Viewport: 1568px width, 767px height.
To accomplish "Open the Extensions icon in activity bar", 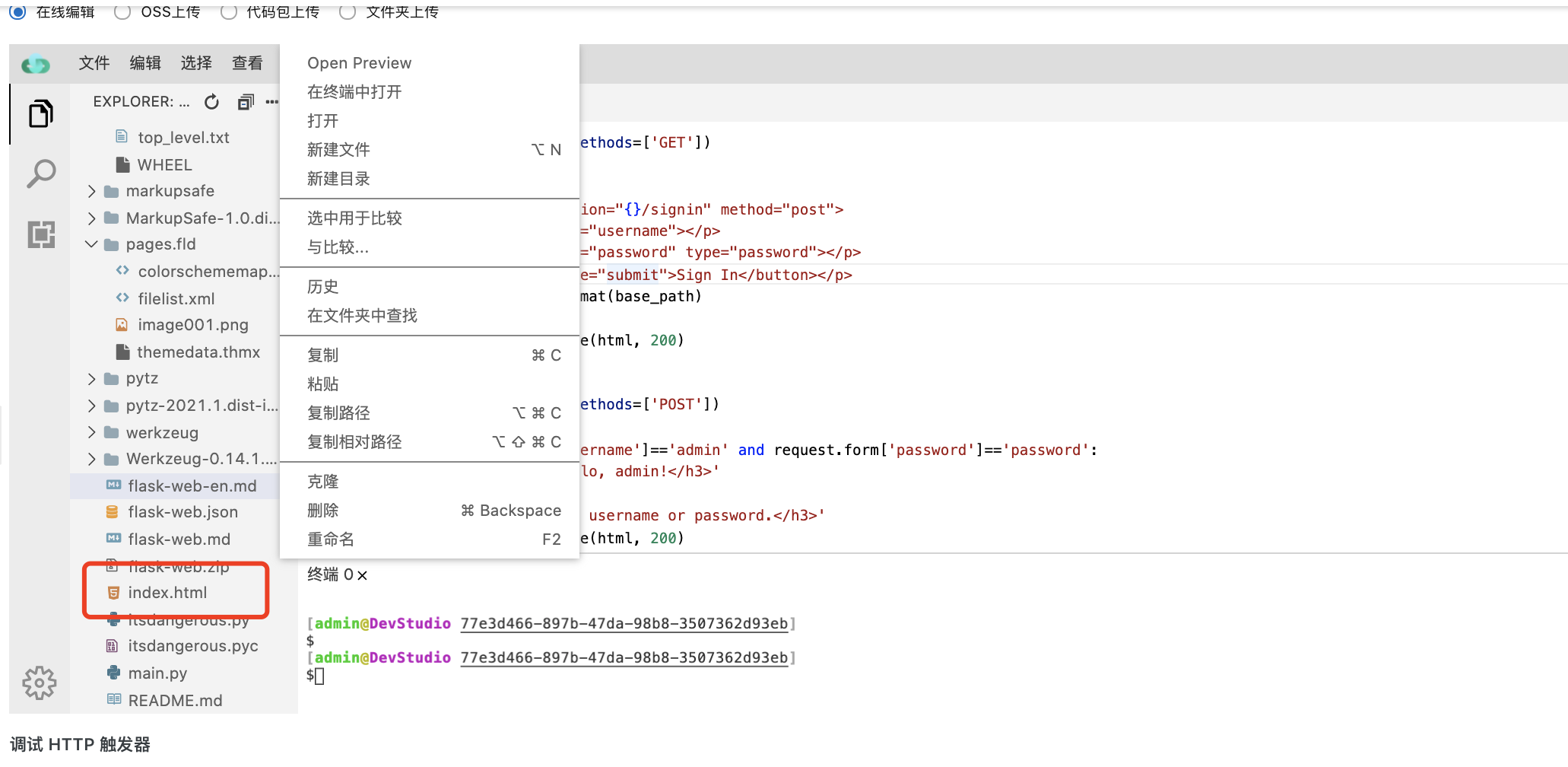I will [41, 234].
